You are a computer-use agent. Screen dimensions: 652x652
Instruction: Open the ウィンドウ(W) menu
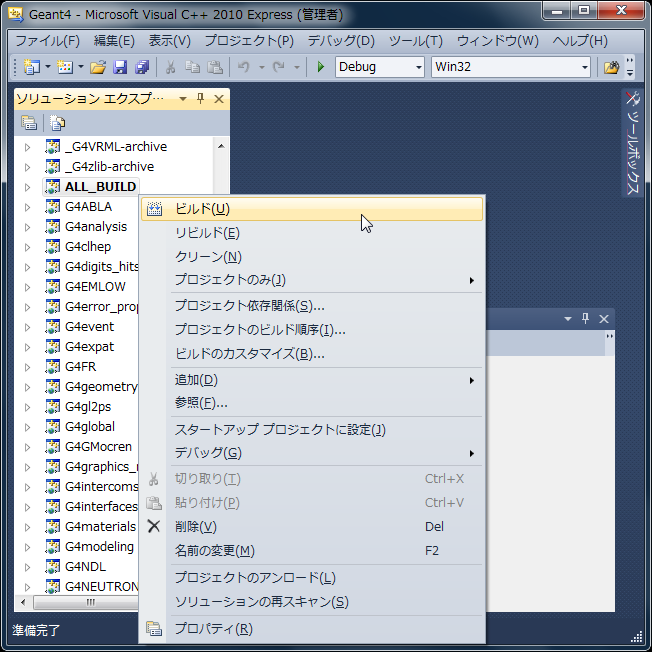tap(497, 41)
